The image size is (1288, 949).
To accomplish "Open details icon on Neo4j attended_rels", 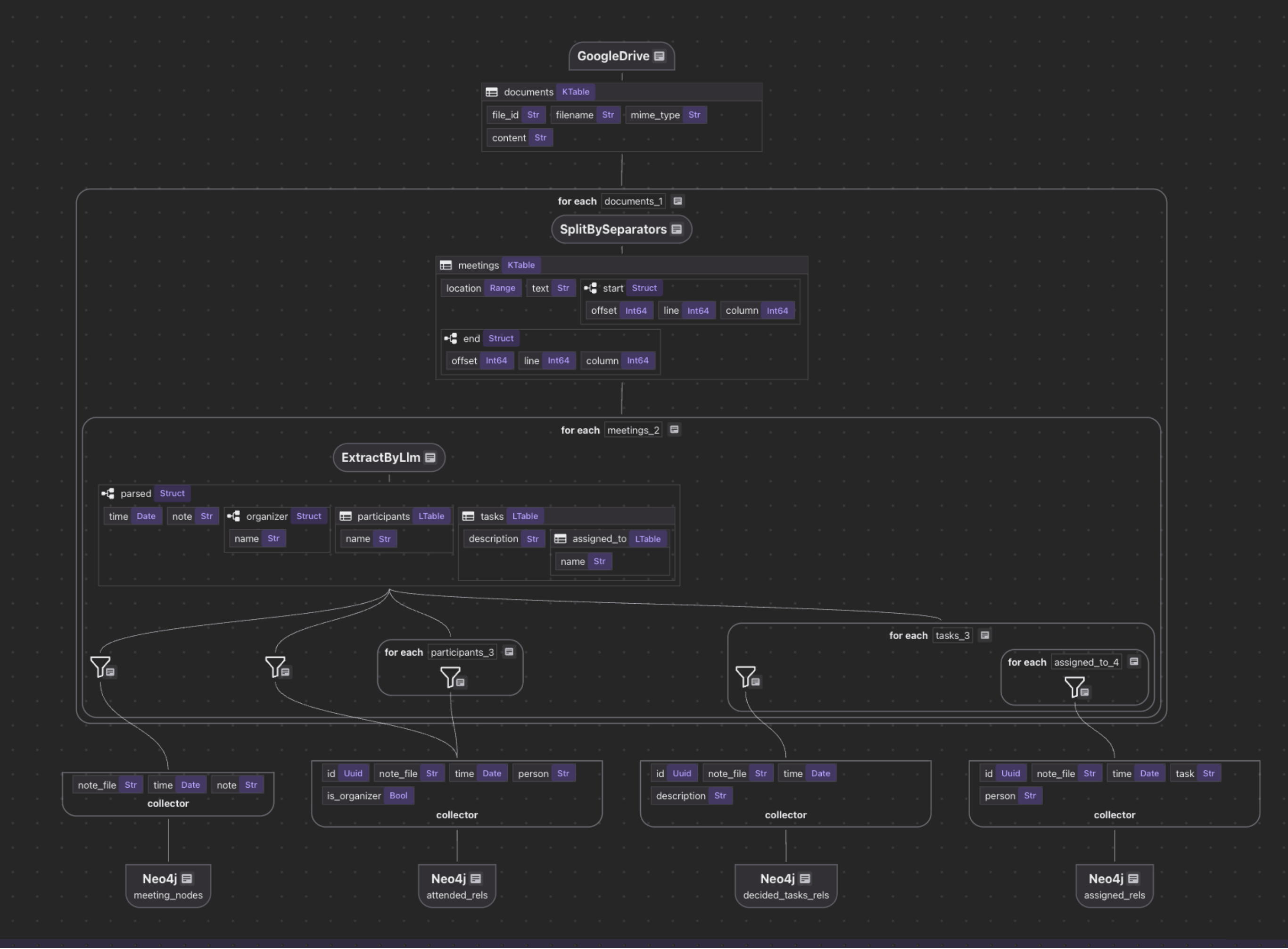I will 476,879.
